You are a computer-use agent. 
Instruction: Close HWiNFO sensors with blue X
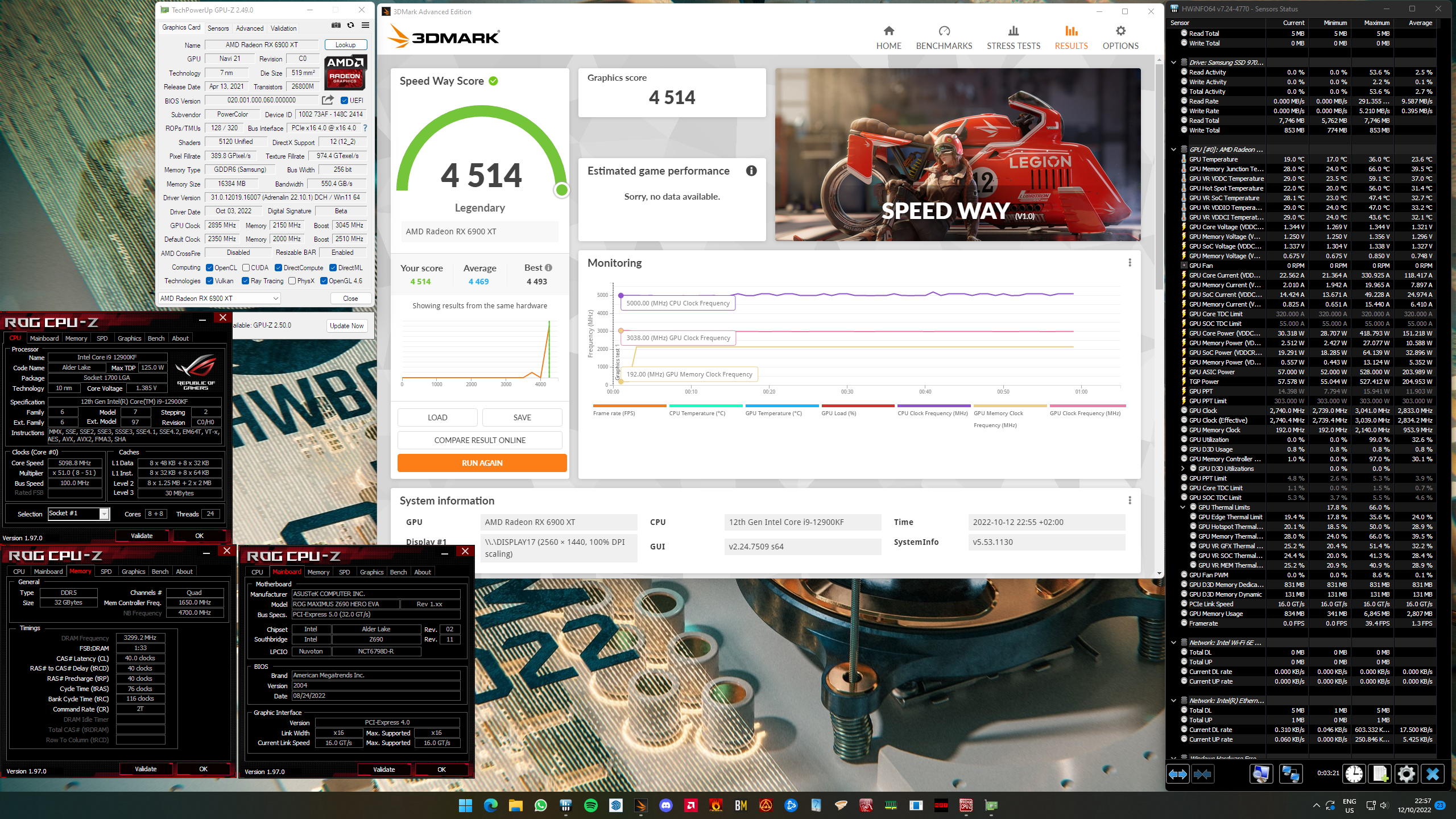tap(1433, 774)
